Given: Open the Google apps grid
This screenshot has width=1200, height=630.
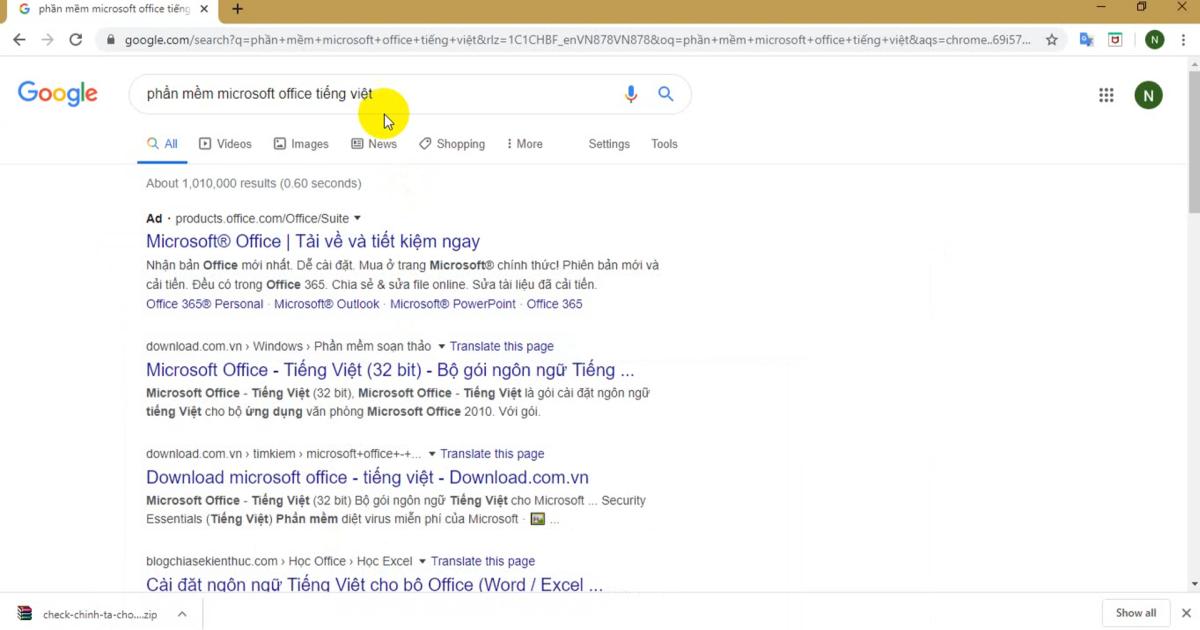Looking at the screenshot, I should tap(1106, 95).
